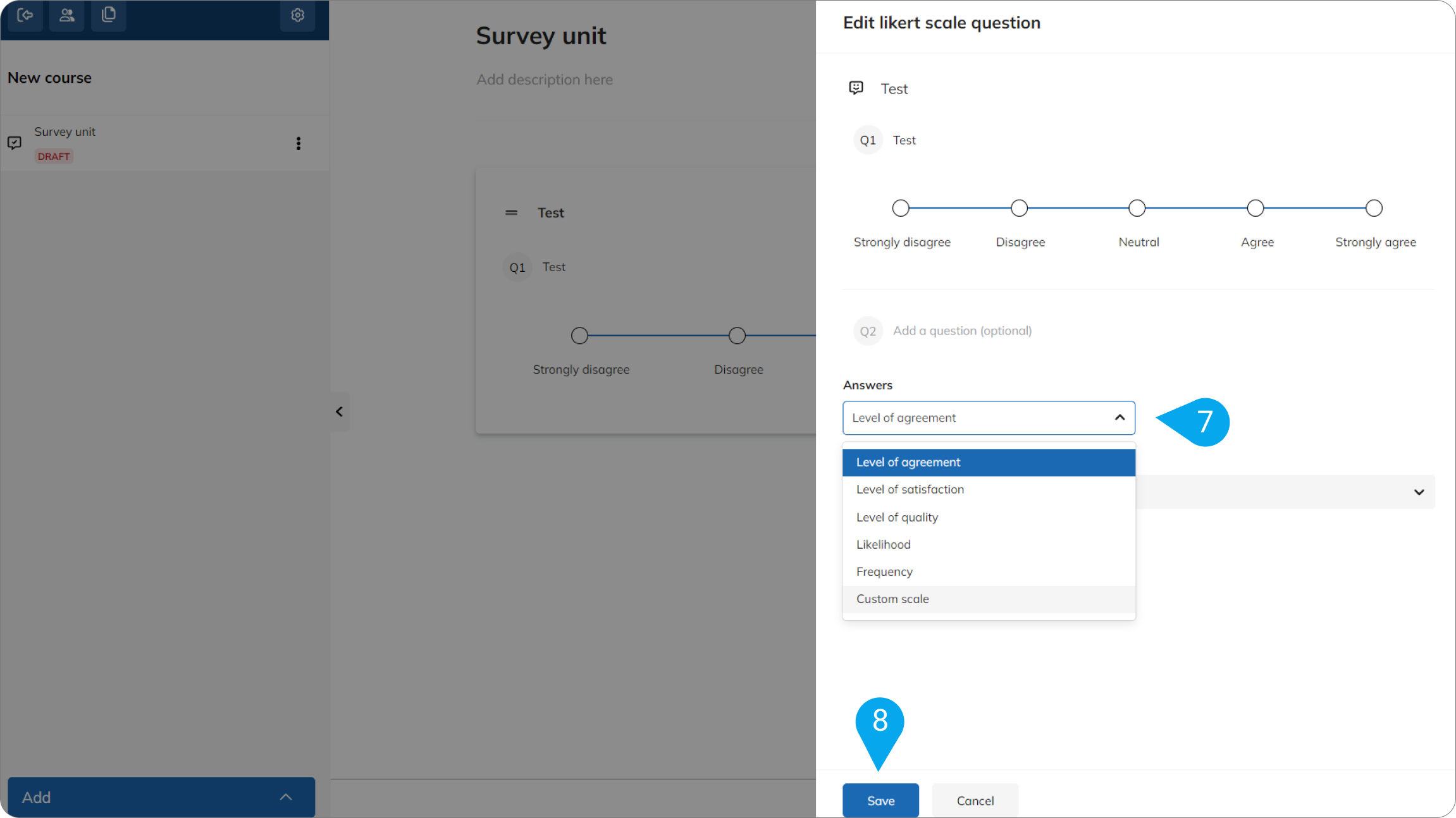1456x818 pixels.
Task: Select Strongly agree radio in edit panel
Action: 1374,208
